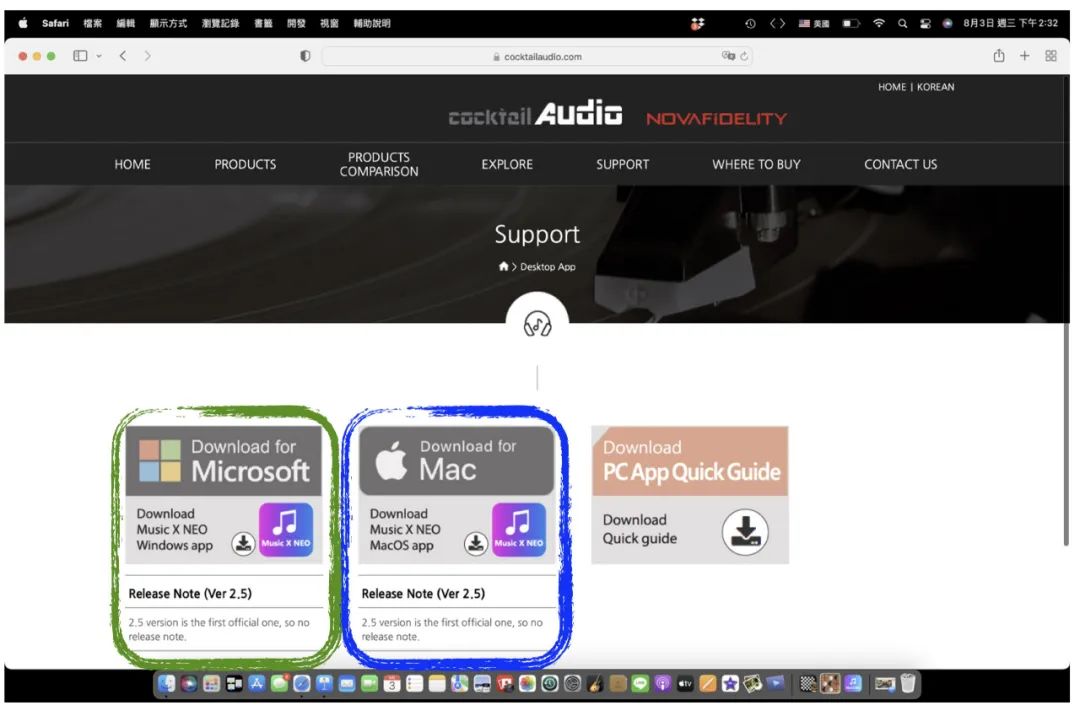
Task: Open the 開發 menu
Action: coord(295,22)
